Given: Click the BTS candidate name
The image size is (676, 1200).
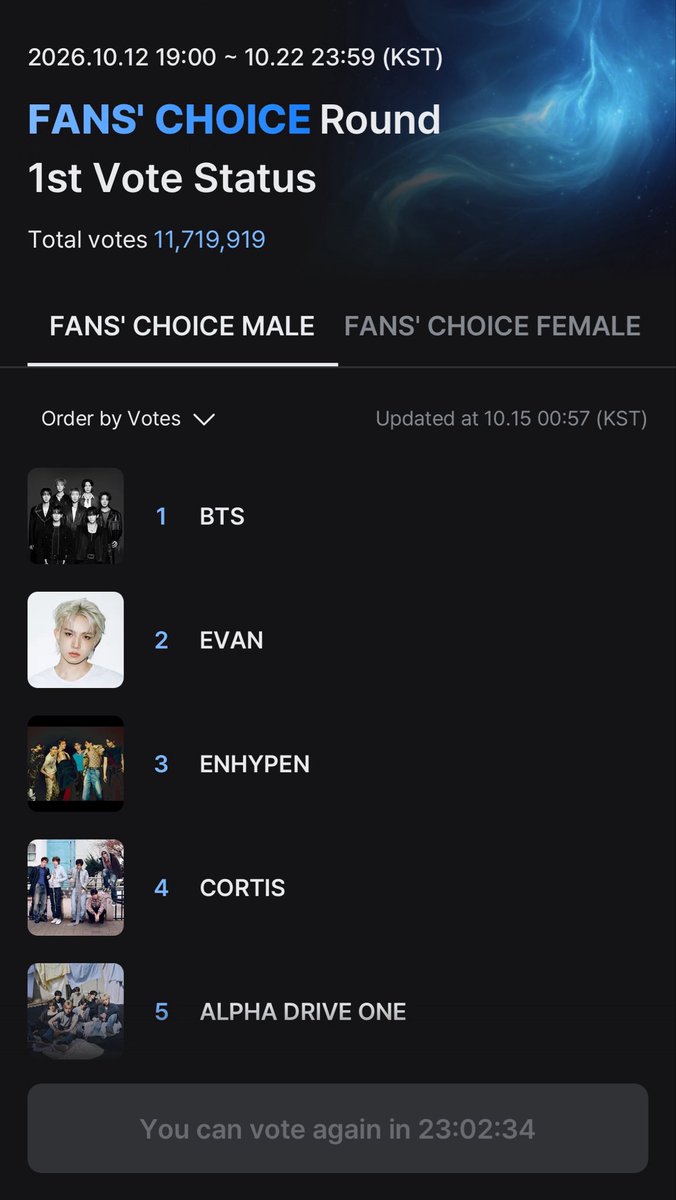Looking at the screenshot, I should pos(222,516).
